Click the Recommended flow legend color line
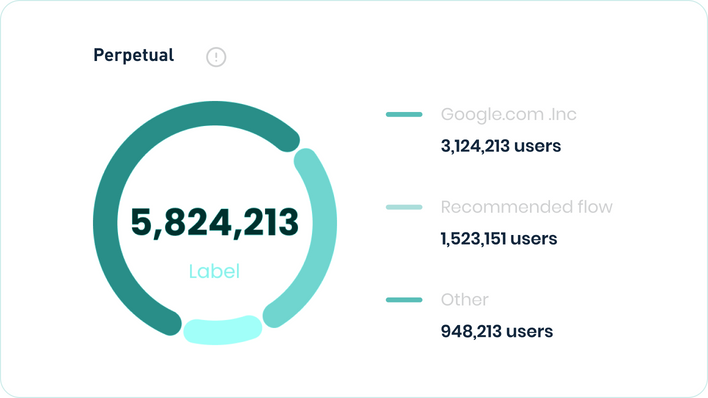 pyautogui.click(x=404, y=207)
